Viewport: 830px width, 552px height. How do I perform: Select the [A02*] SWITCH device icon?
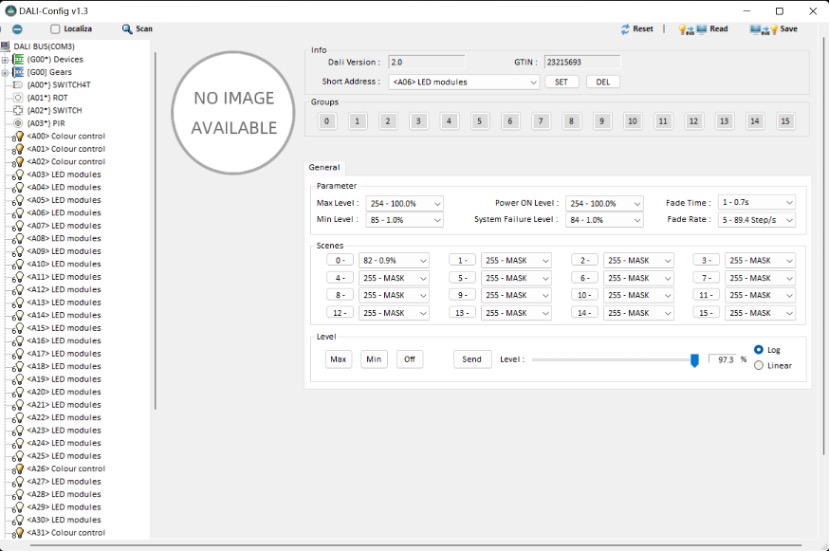click(18, 111)
